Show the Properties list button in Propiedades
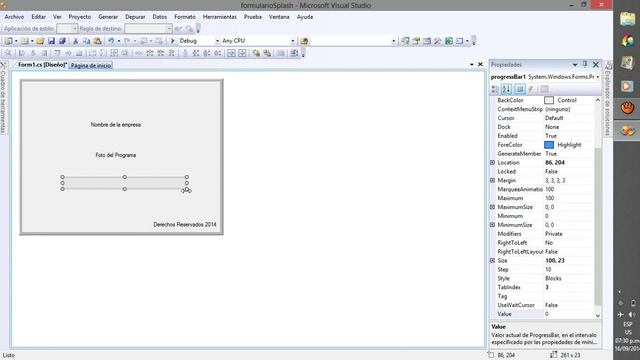This screenshot has height=360, width=640. [519, 89]
